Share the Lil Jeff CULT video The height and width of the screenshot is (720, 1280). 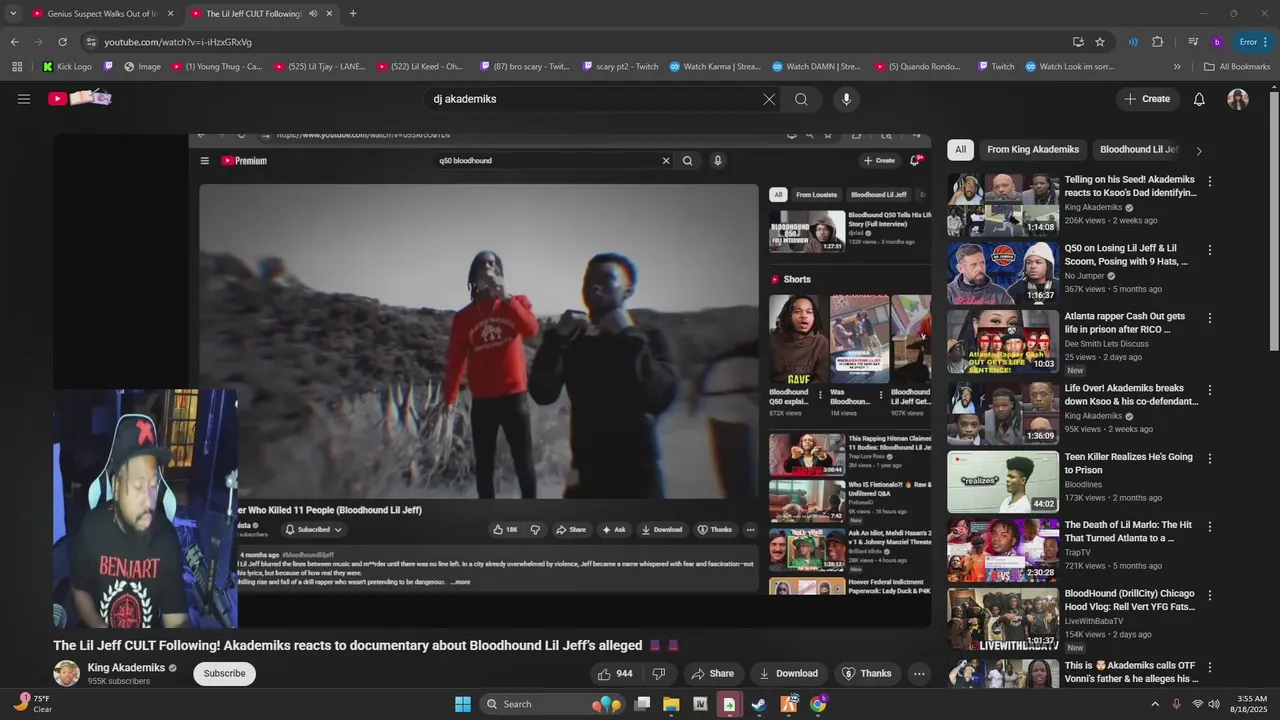(x=712, y=674)
